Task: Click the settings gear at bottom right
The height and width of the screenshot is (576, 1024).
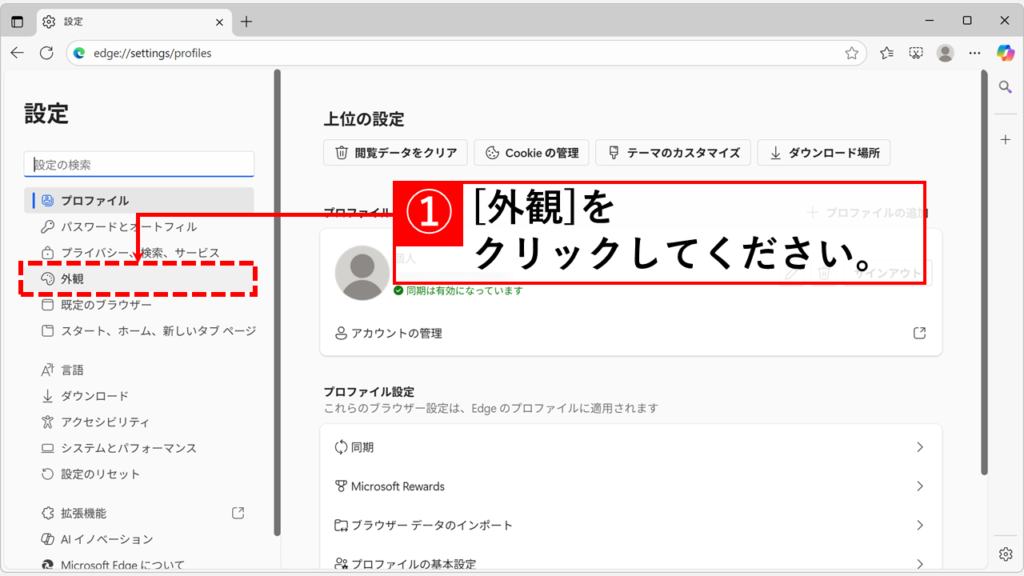Action: click(x=1006, y=553)
